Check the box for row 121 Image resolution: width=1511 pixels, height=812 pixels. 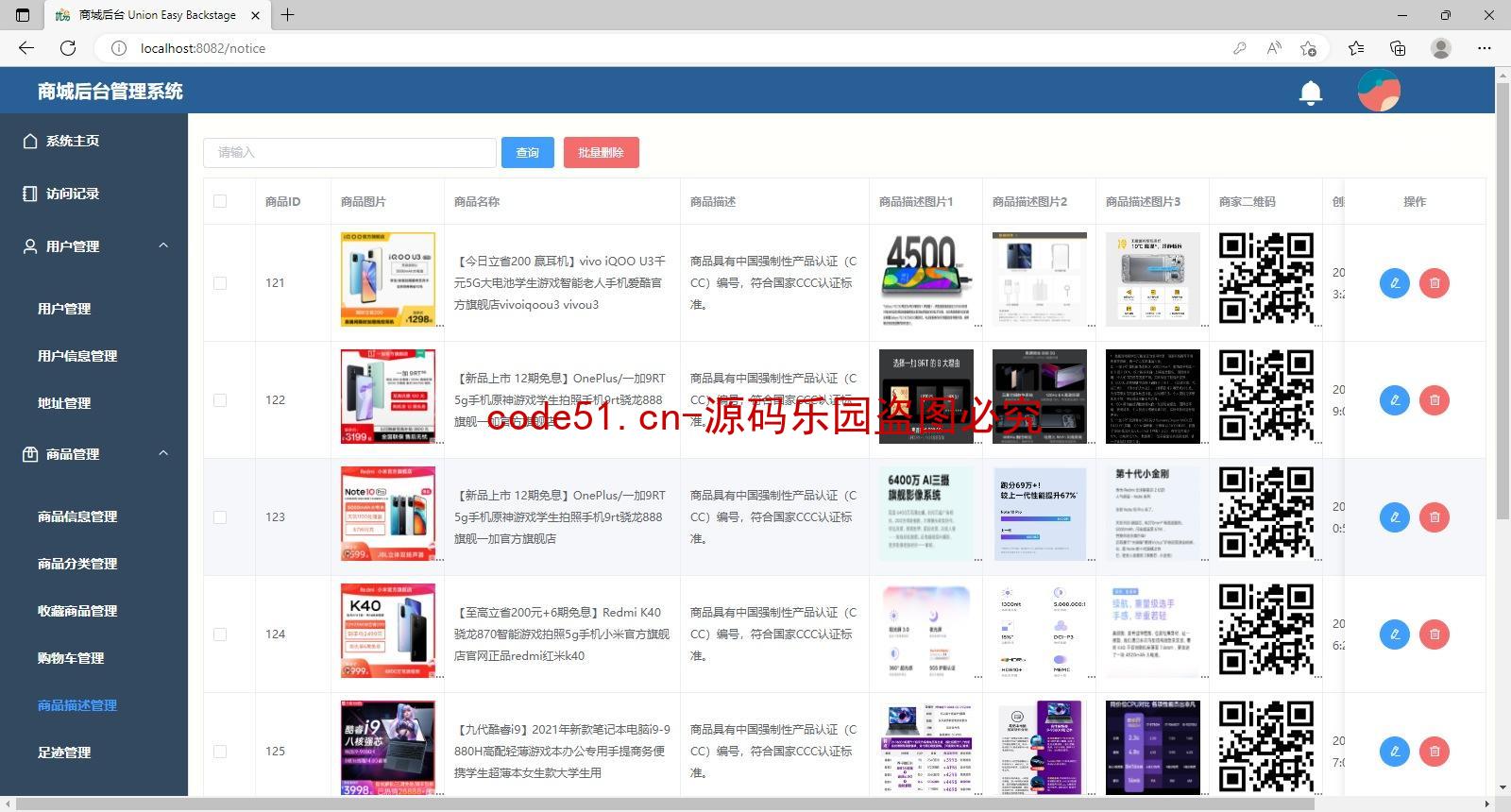[220, 283]
